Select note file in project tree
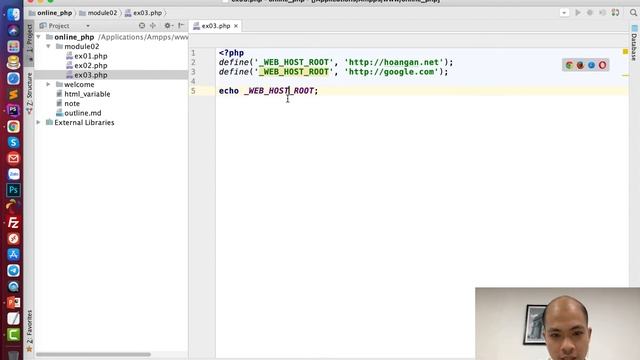Image resolution: width=640 pixels, height=360 pixels. [x=72, y=104]
